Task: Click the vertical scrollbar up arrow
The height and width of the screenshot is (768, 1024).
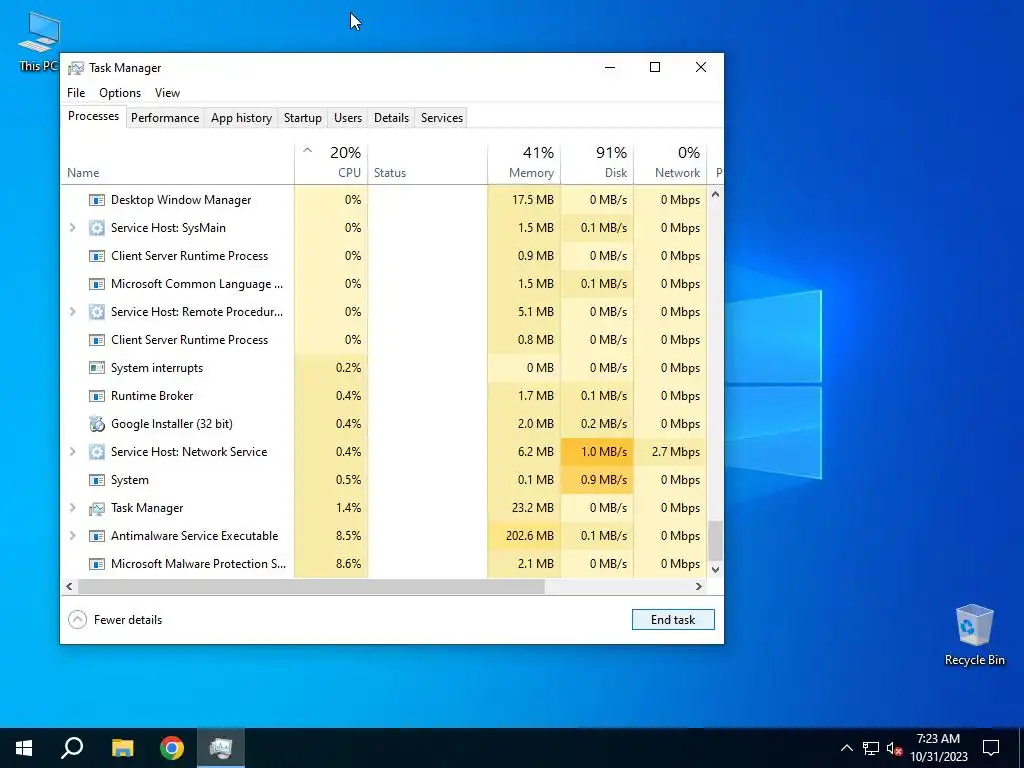Action: coord(715,195)
